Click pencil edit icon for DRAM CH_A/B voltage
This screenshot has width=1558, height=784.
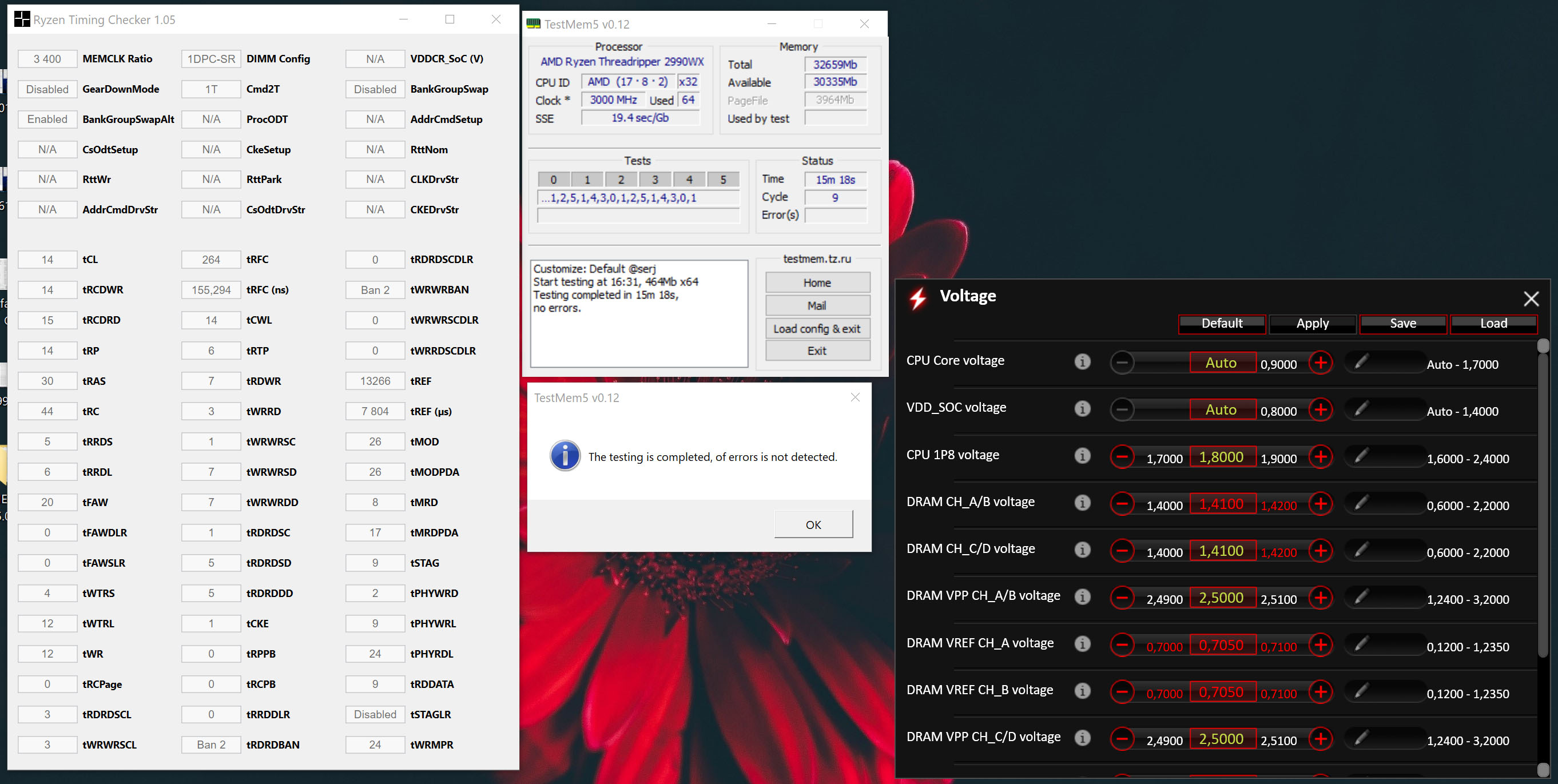click(x=1361, y=503)
